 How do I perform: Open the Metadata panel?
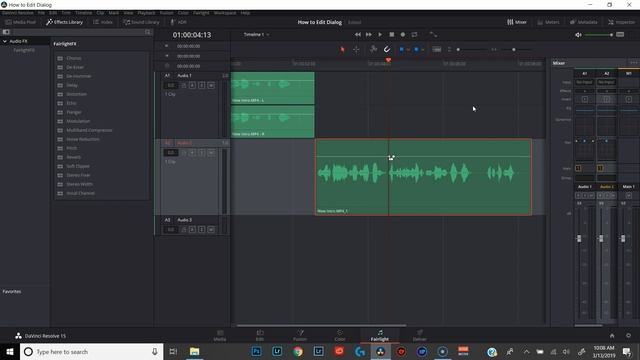point(584,22)
